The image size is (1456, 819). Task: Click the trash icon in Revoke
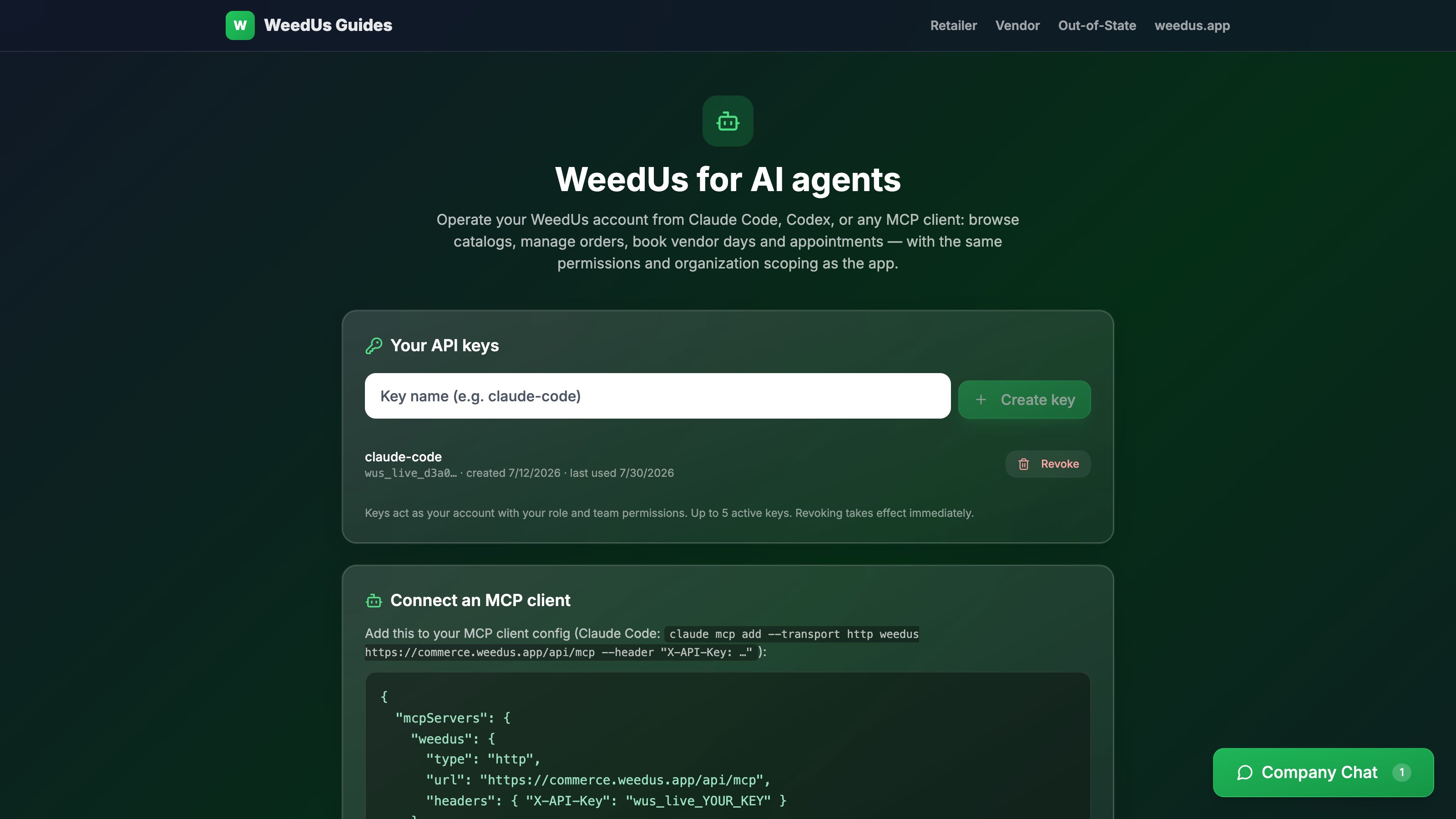tap(1024, 464)
